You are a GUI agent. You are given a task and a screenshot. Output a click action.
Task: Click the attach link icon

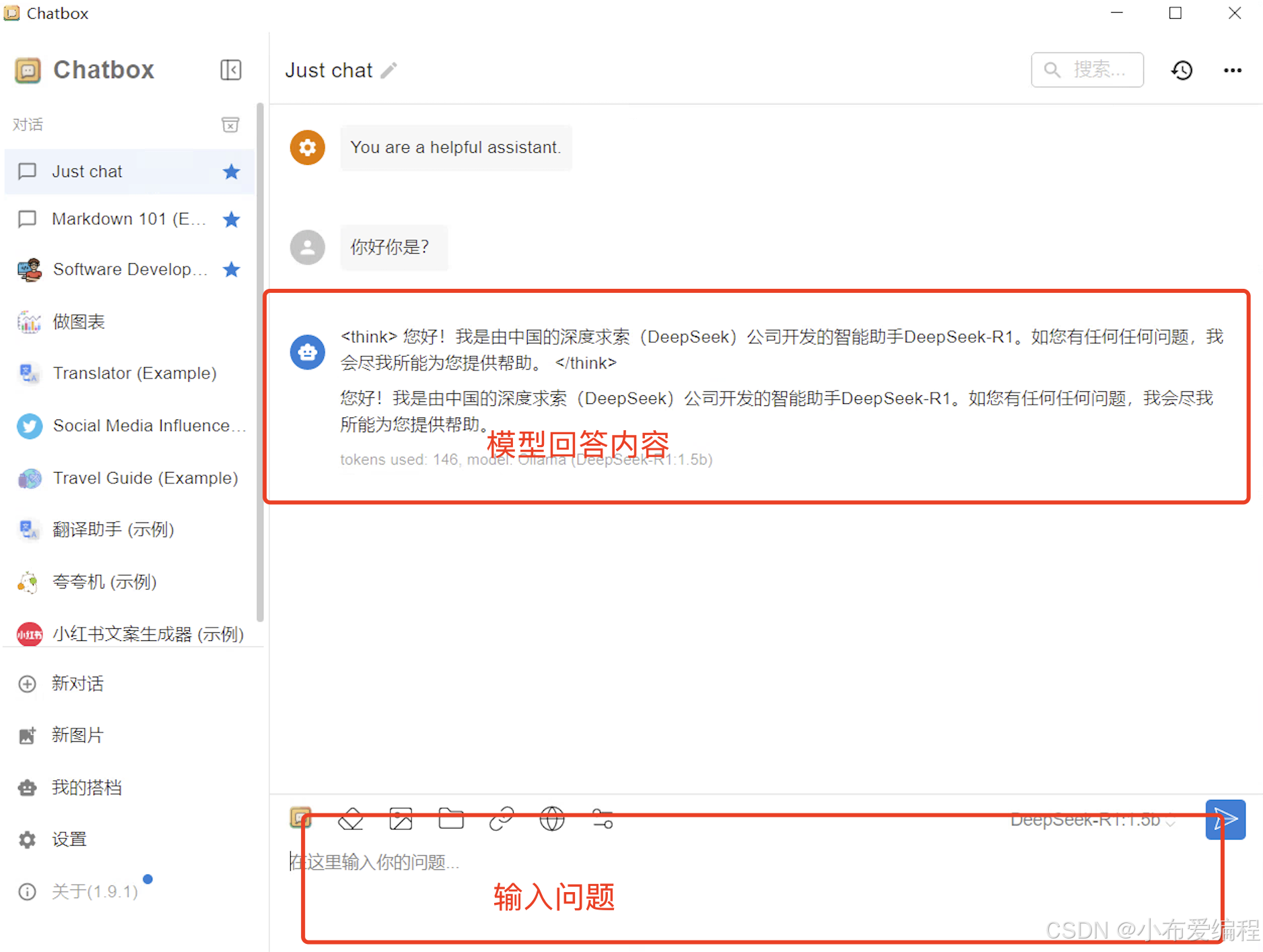point(502,819)
